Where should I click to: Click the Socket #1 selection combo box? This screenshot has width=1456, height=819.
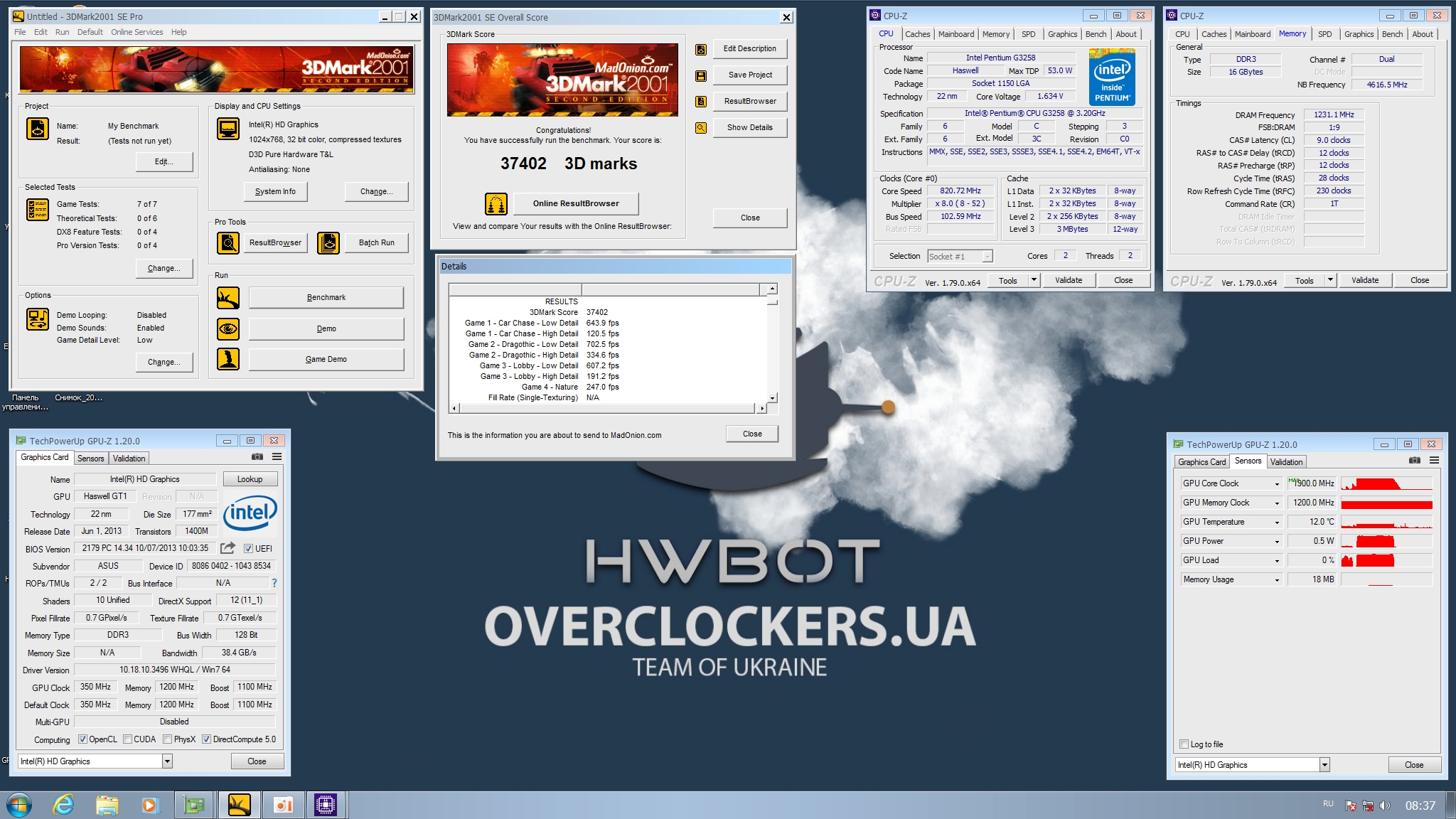960,256
